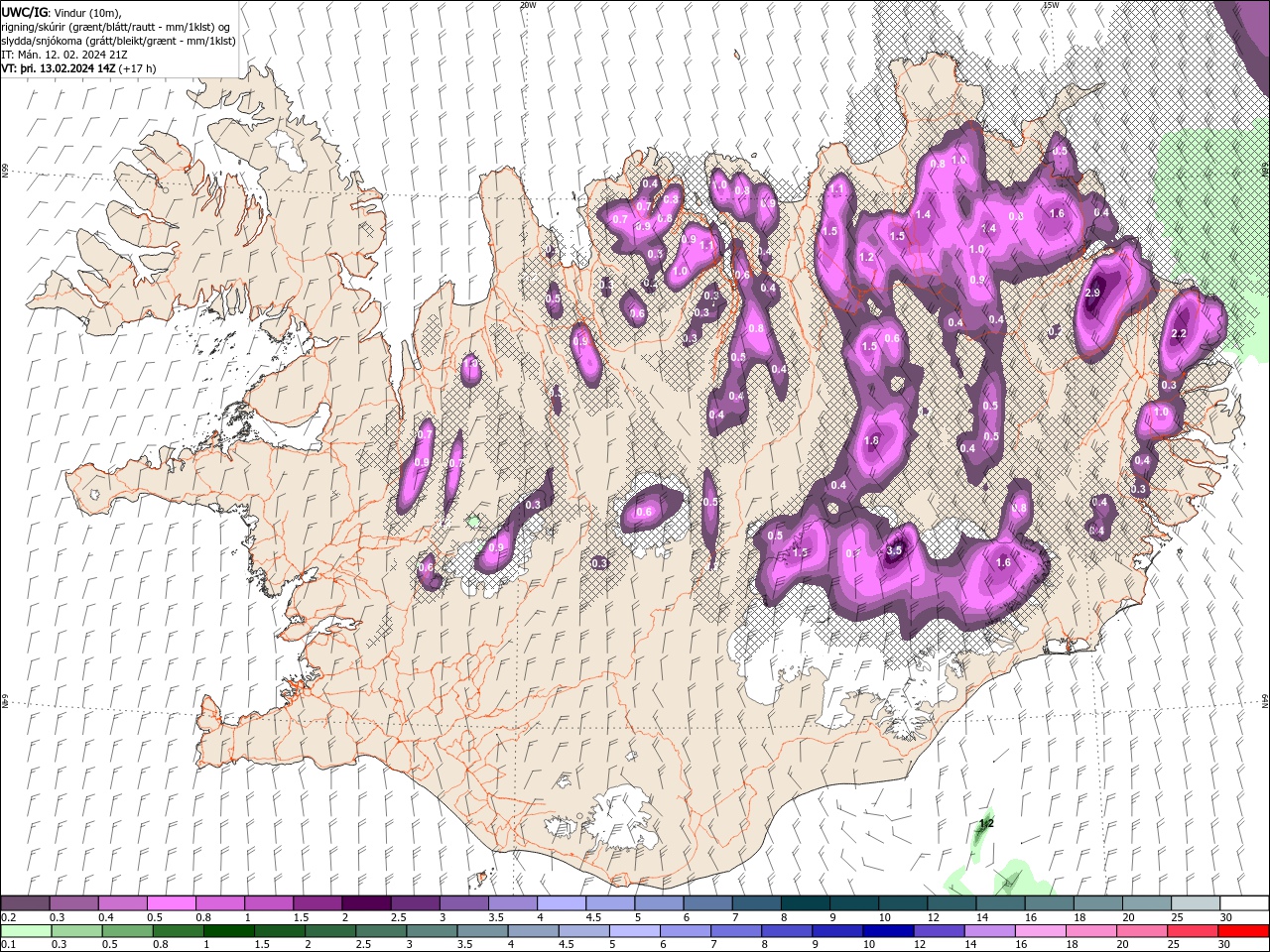
Task: Click the "2.2" snowfall value near east coast
Action: point(1180,334)
